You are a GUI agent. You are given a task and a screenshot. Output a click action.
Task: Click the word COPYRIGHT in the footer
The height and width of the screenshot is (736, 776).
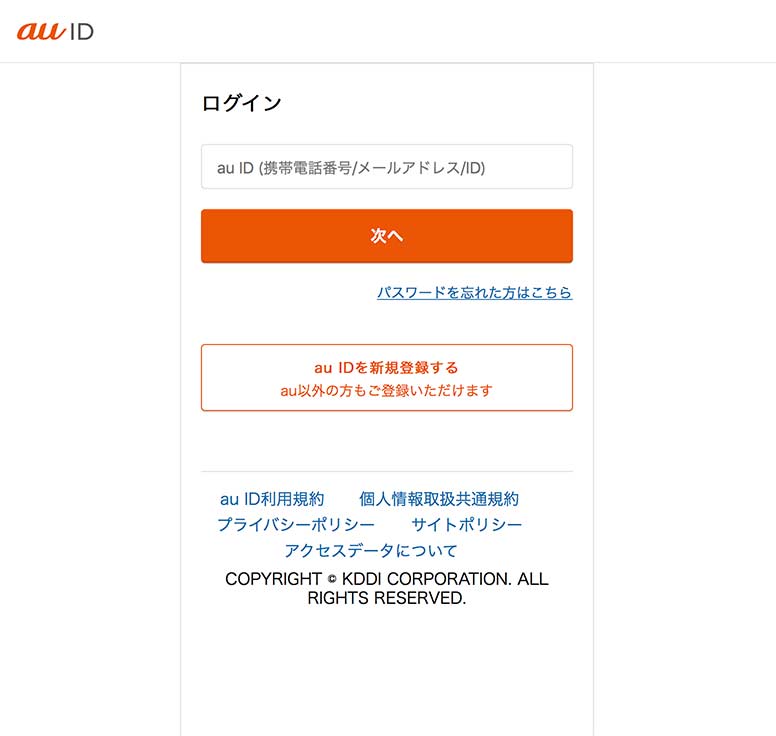coord(273,579)
